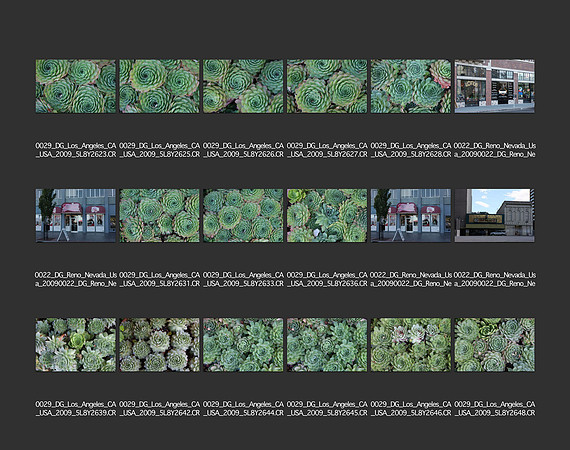Image resolution: width=570 pixels, height=450 pixels.
Task: Select the filename text ending 5L8Y2645.CR
Action: click(x=327, y=409)
